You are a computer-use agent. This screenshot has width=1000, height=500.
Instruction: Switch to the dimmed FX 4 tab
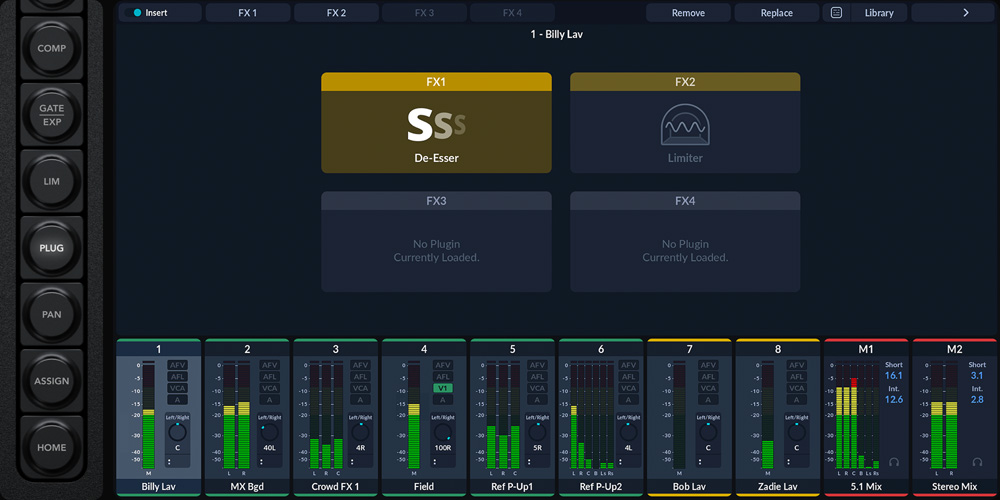(x=512, y=13)
